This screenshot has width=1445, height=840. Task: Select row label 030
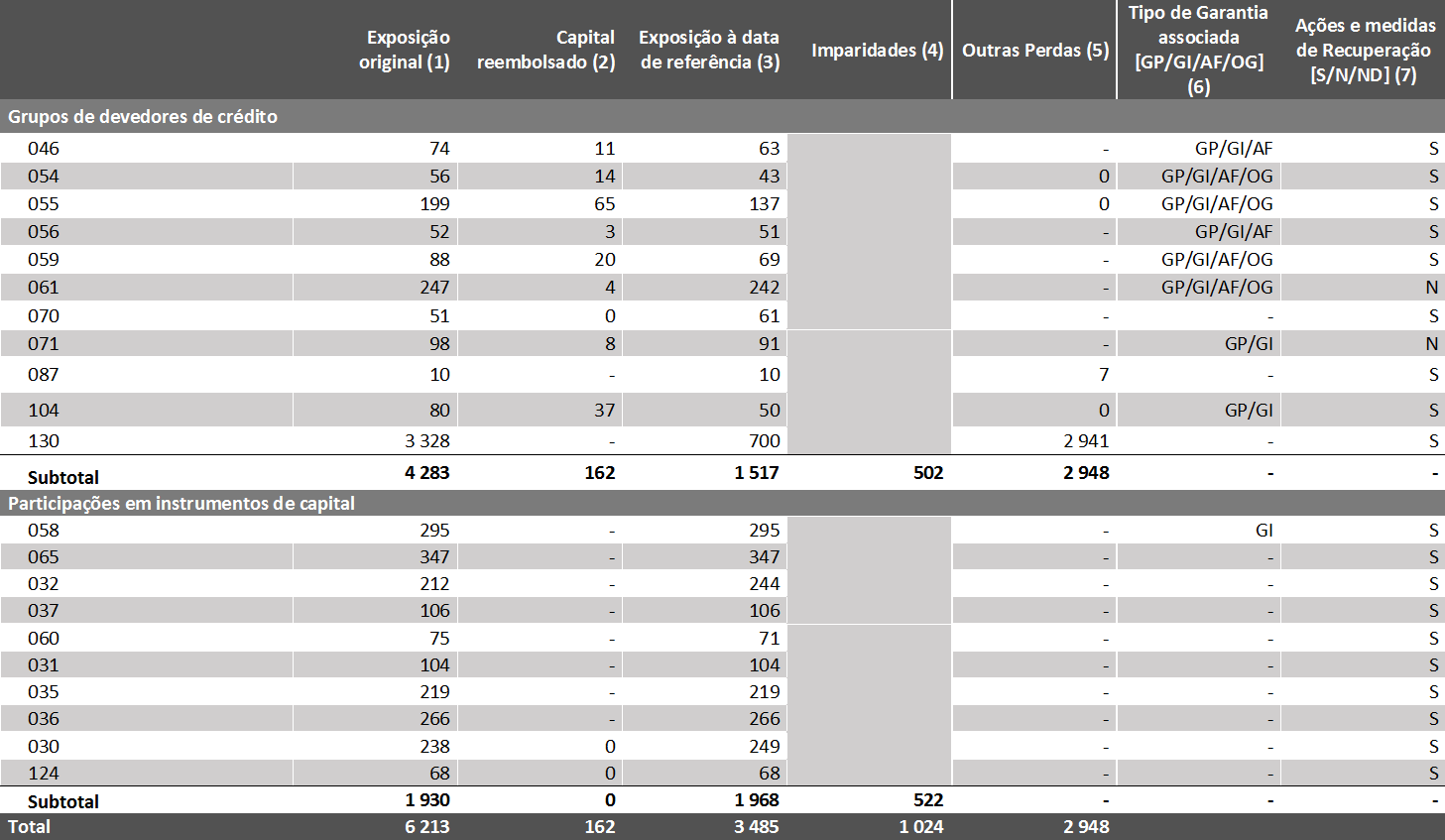(x=44, y=746)
